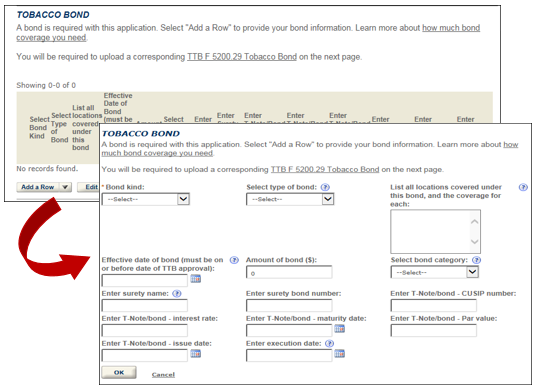Focus the surety name field
The width and height of the screenshot is (538, 390).
pyautogui.click(x=145, y=305)
